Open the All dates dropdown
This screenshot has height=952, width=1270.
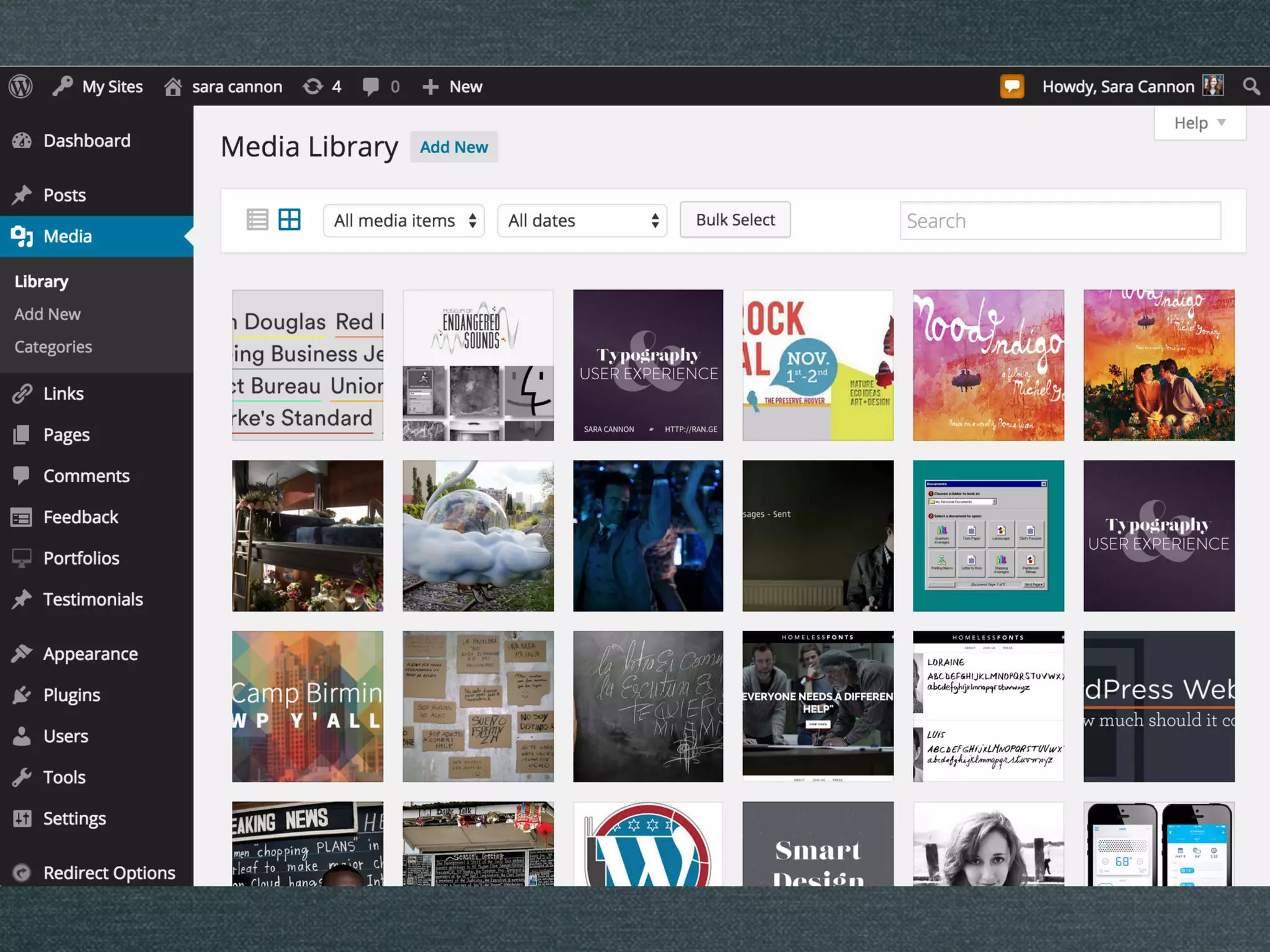click(582, 221)
